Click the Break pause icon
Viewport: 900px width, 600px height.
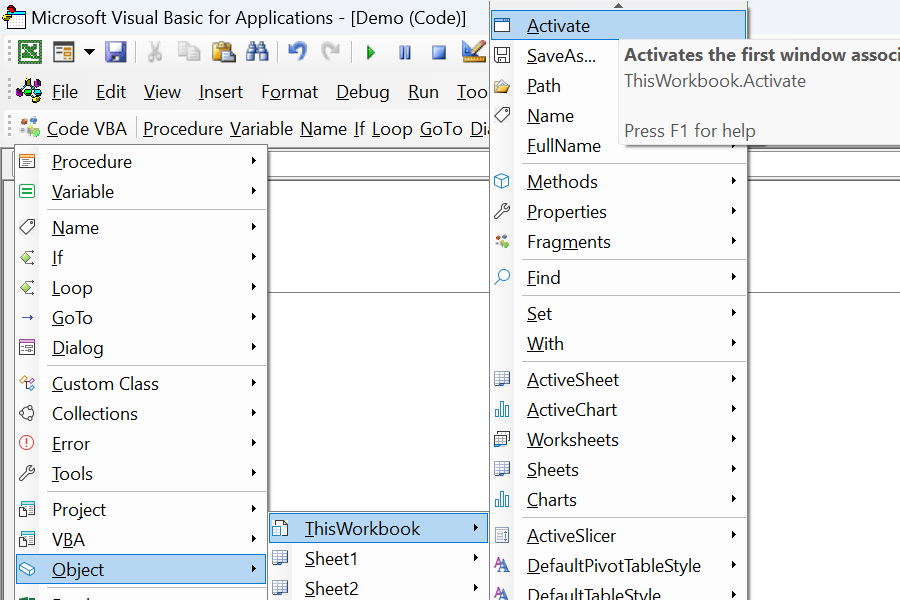[x=405, y=53]
